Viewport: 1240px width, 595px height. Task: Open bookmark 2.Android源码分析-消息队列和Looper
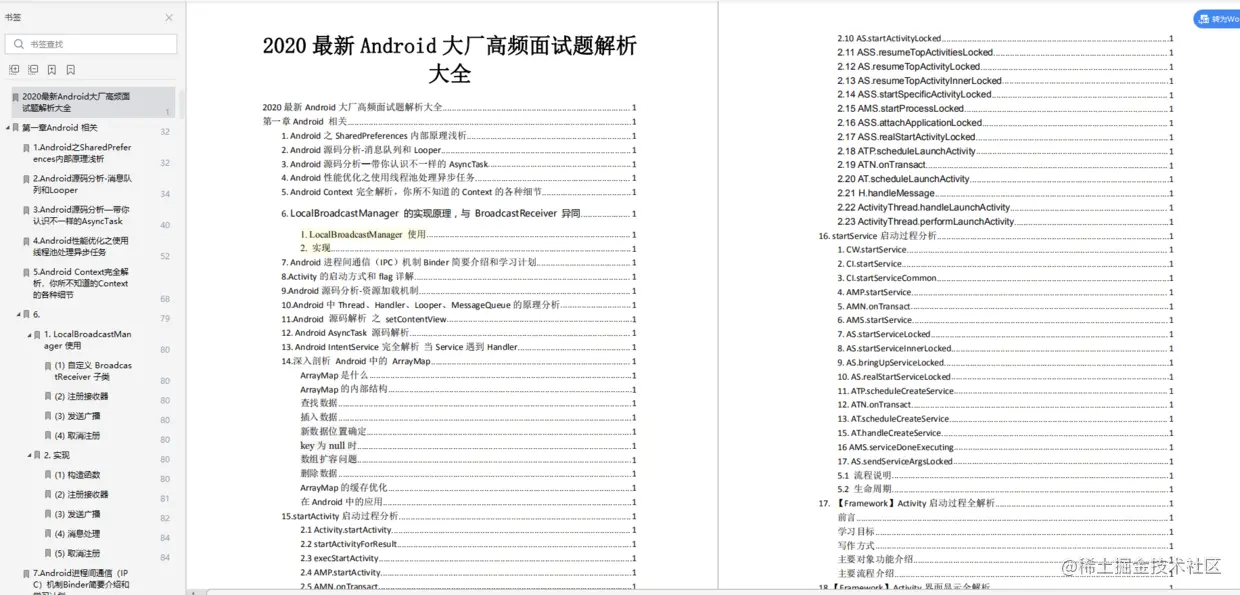pos(82,184)
